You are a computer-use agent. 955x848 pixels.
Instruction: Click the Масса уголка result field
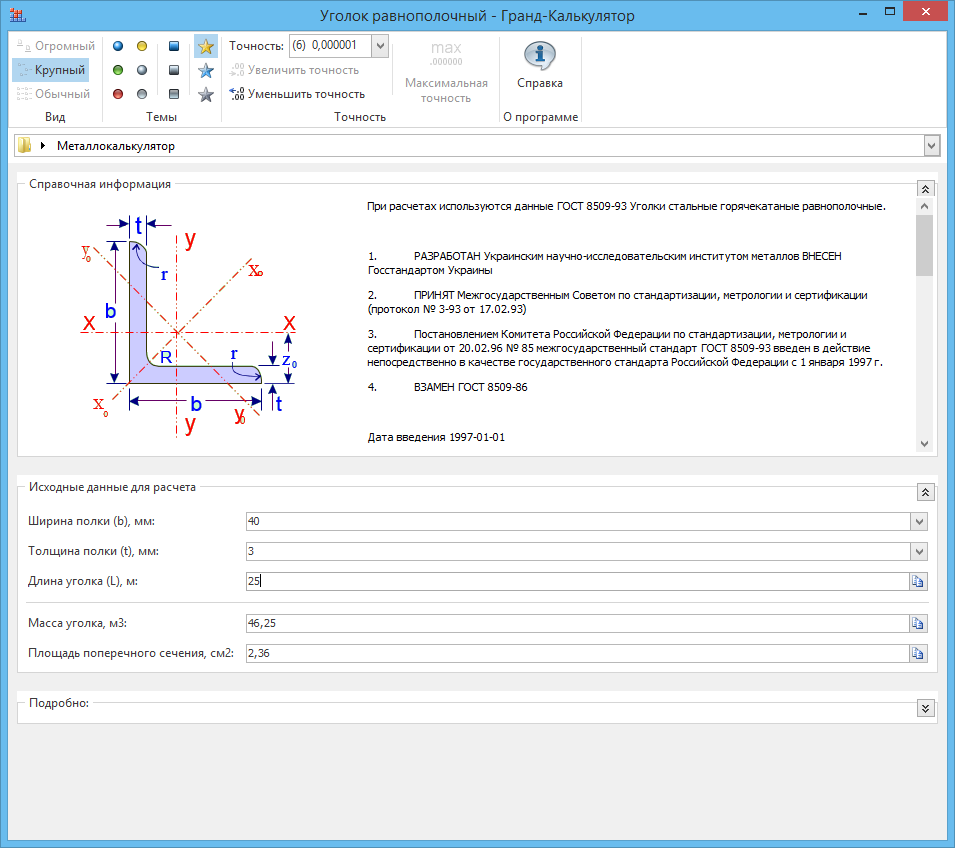coord(577,623)
